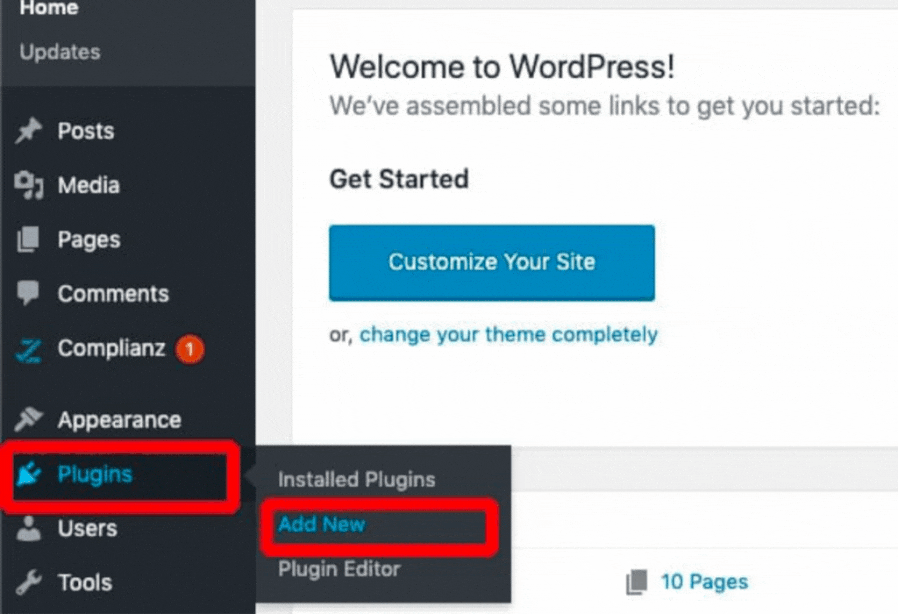Go to Updates in the sidebar
The height and width of the screenshot is (614, 898).
pos(60,52)
